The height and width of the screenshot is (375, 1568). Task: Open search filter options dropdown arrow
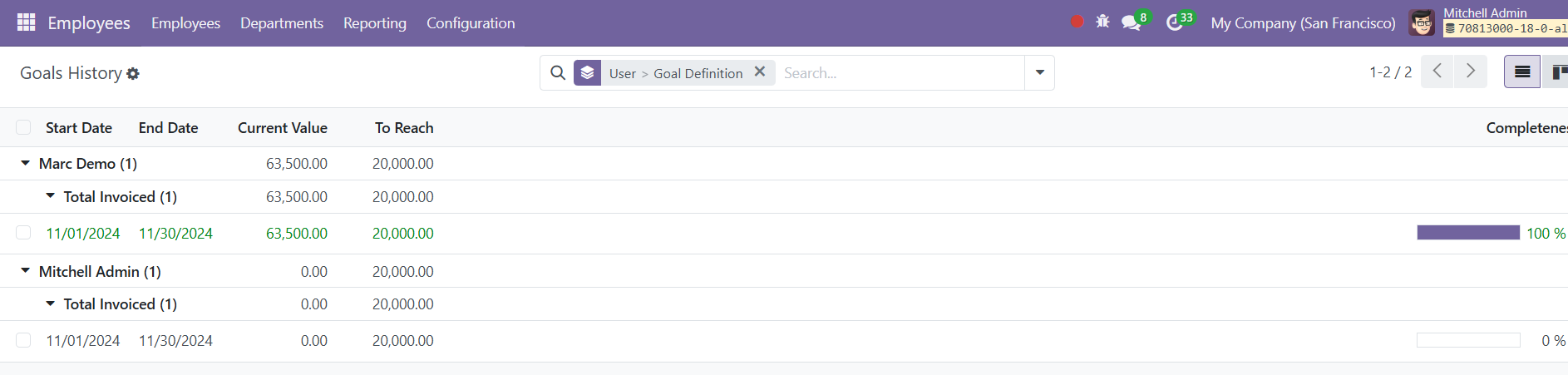[1040, 73]
